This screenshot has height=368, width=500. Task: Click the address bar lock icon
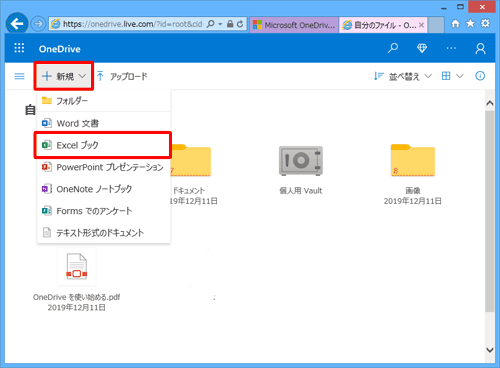[230, 24]
